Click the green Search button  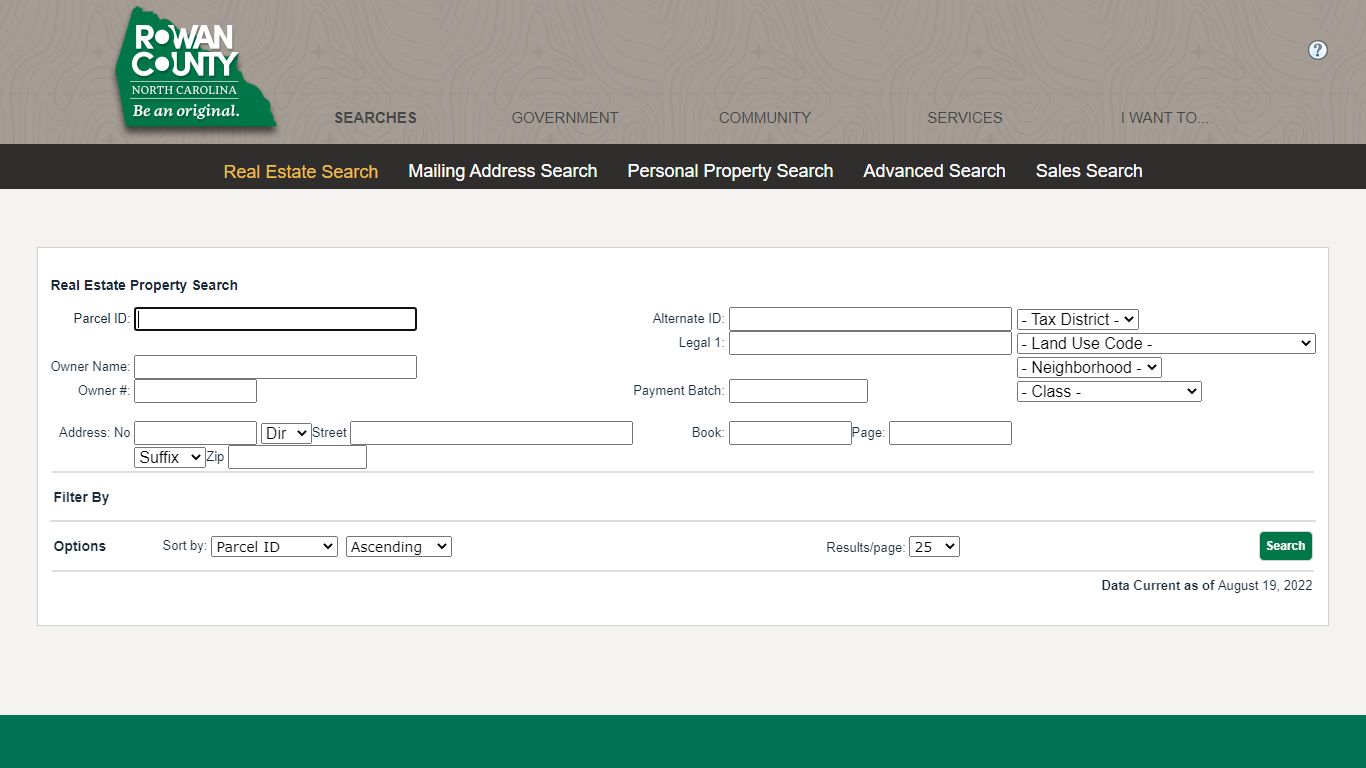pyautogui.click(x=1285, y=546)
